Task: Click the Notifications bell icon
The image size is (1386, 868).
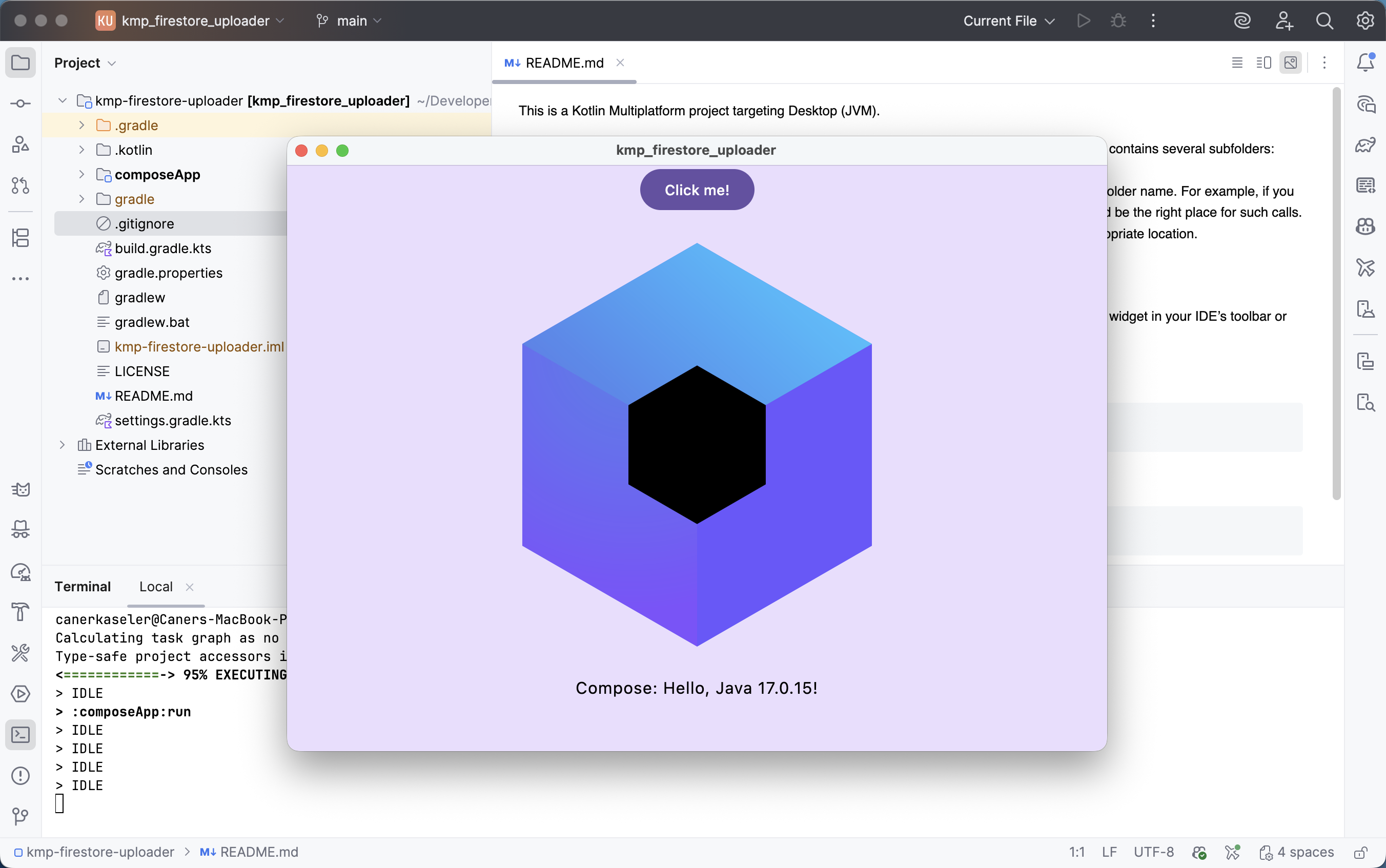Action: tap(1365, 62)
